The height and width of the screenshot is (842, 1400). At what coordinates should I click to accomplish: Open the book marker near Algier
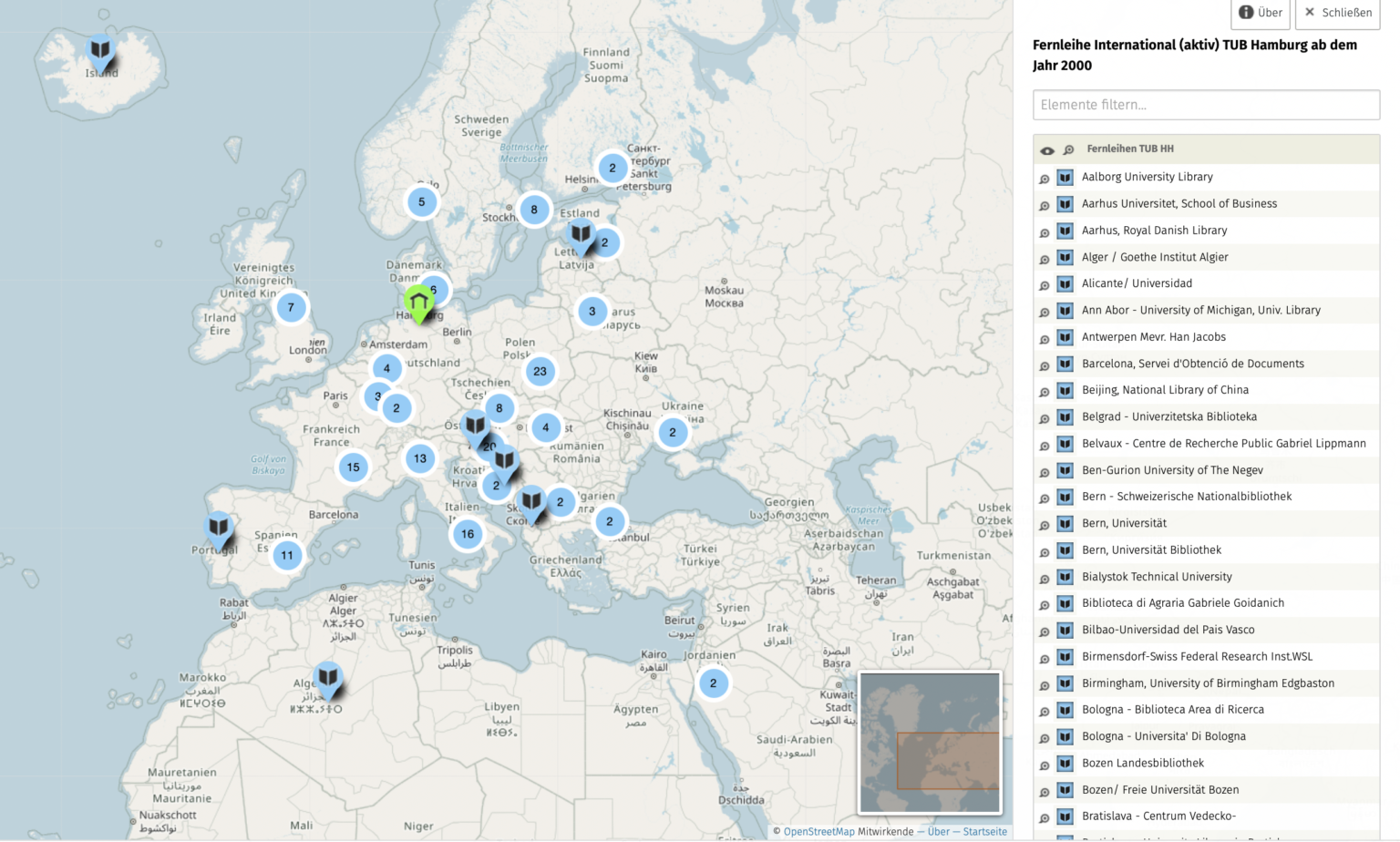328,680
